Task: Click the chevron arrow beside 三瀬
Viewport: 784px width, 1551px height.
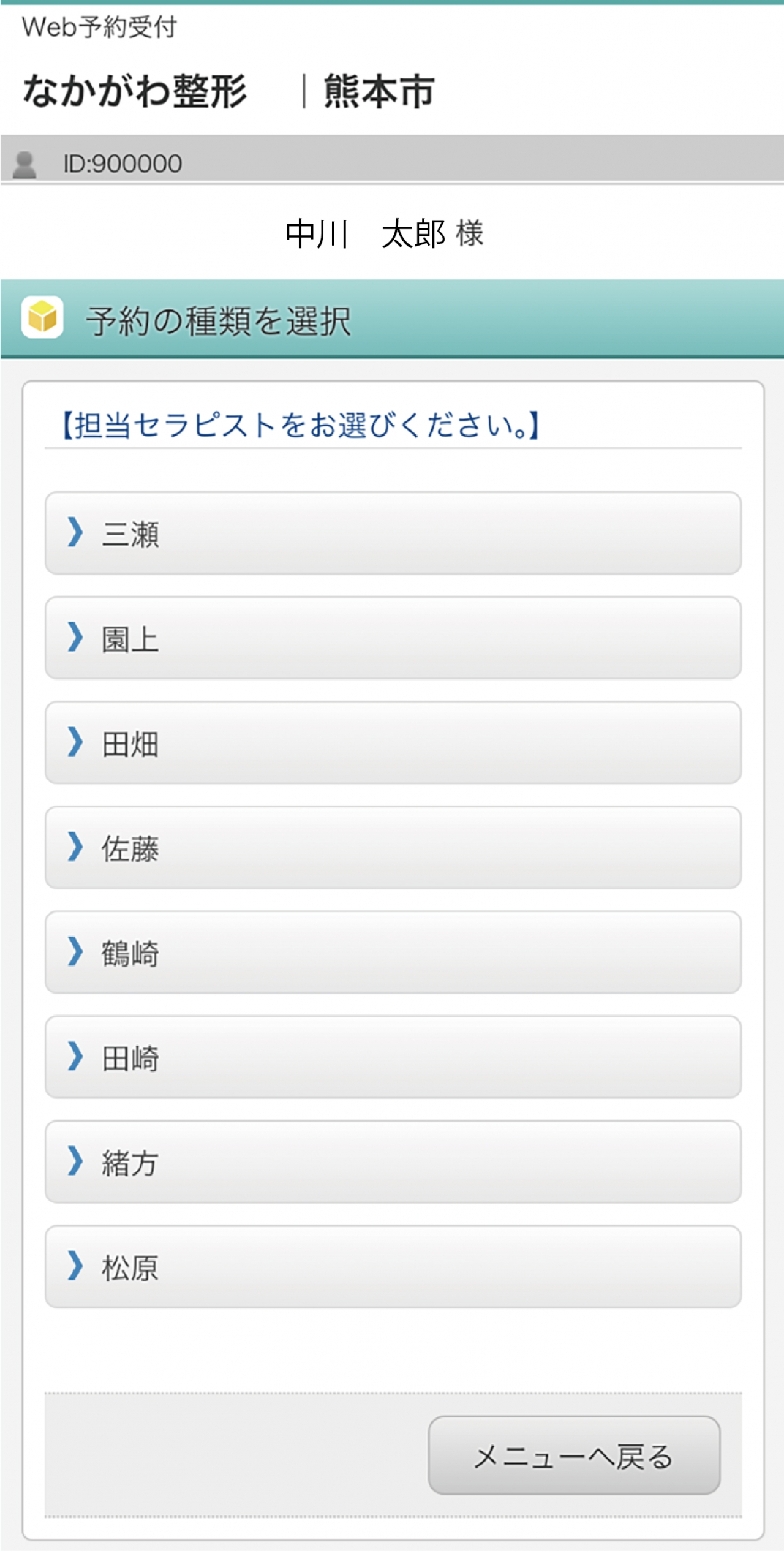Action: tap(75, 532)
